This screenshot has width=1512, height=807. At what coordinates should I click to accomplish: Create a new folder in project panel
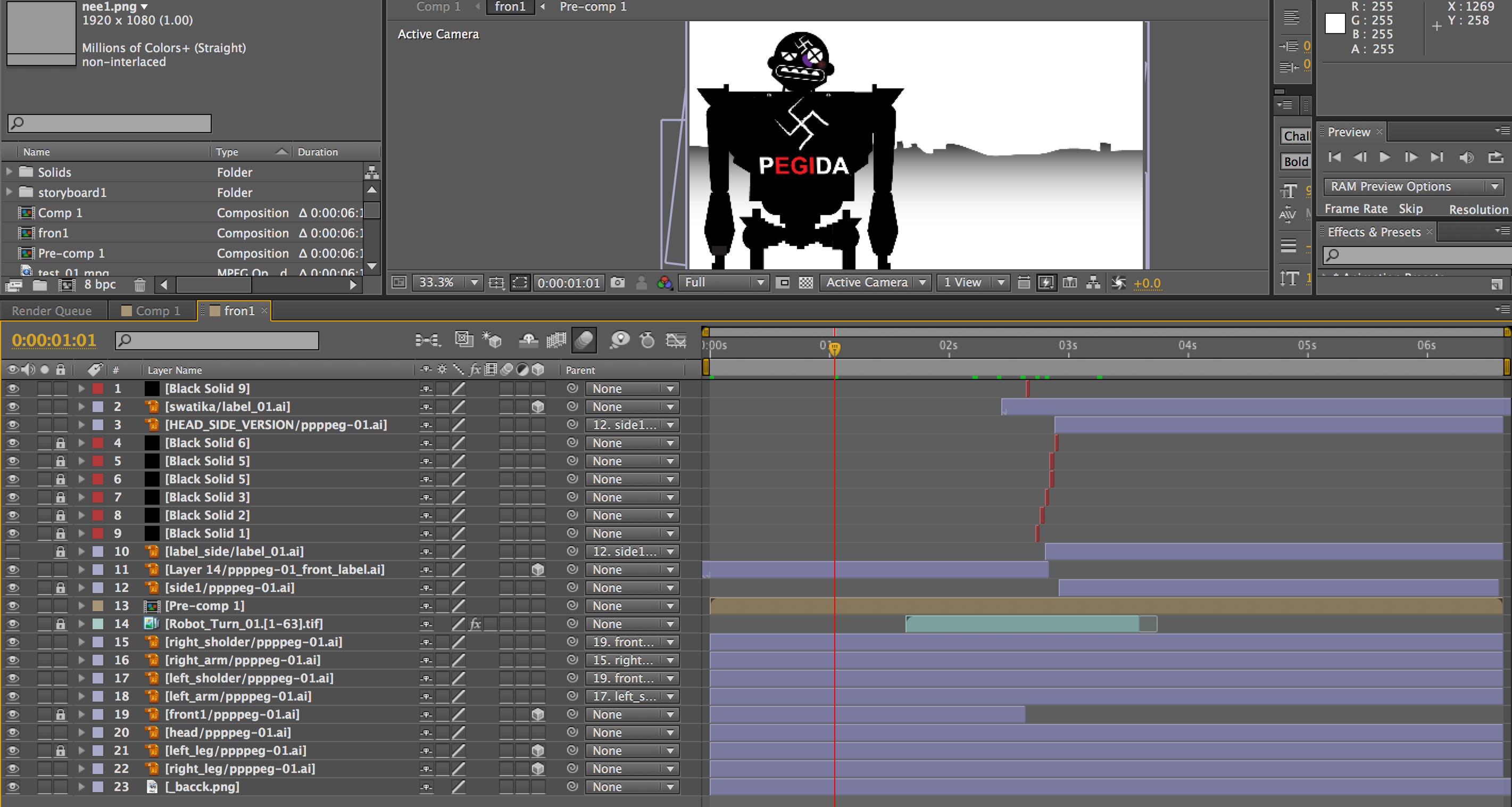[x=40, y=285]
